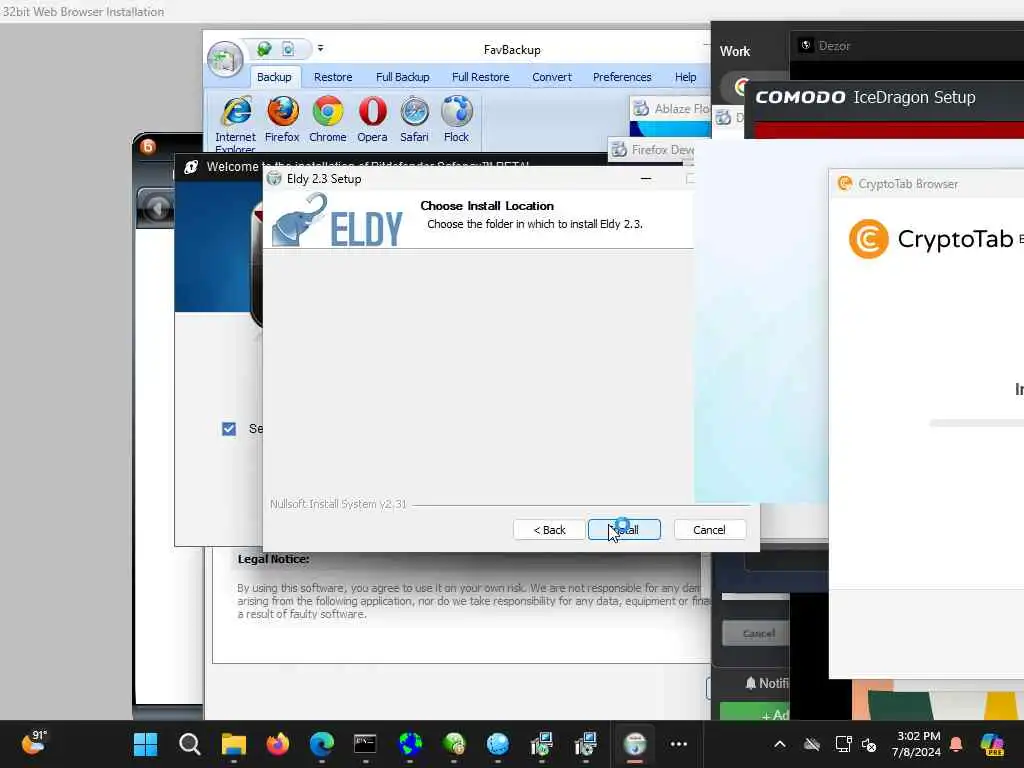Open File Explorer from the taskbar
The width and height of the screenshot is (1024, 768).
tap(234, 744)
